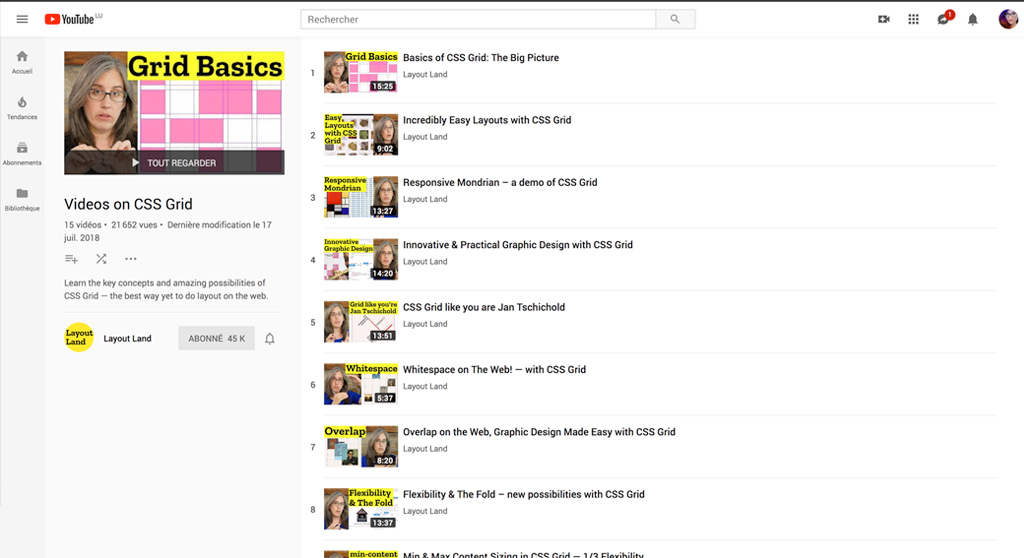1024x558 pixels.
Task: Click TOUT REGARDER to play all
Action: click(174, 163)
